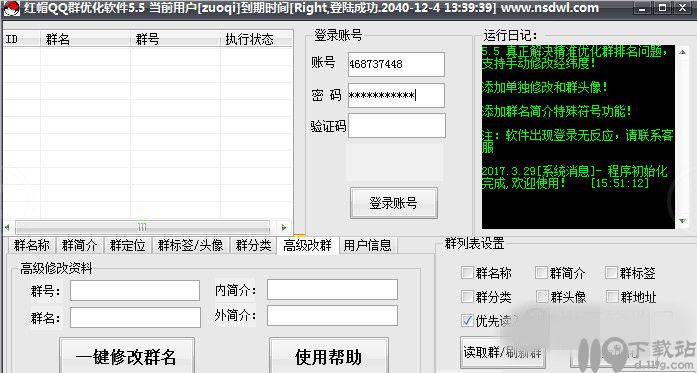697x373 pixels.
Task: Click the down arrow of the log scrollbar
Action: click(682, 221)
